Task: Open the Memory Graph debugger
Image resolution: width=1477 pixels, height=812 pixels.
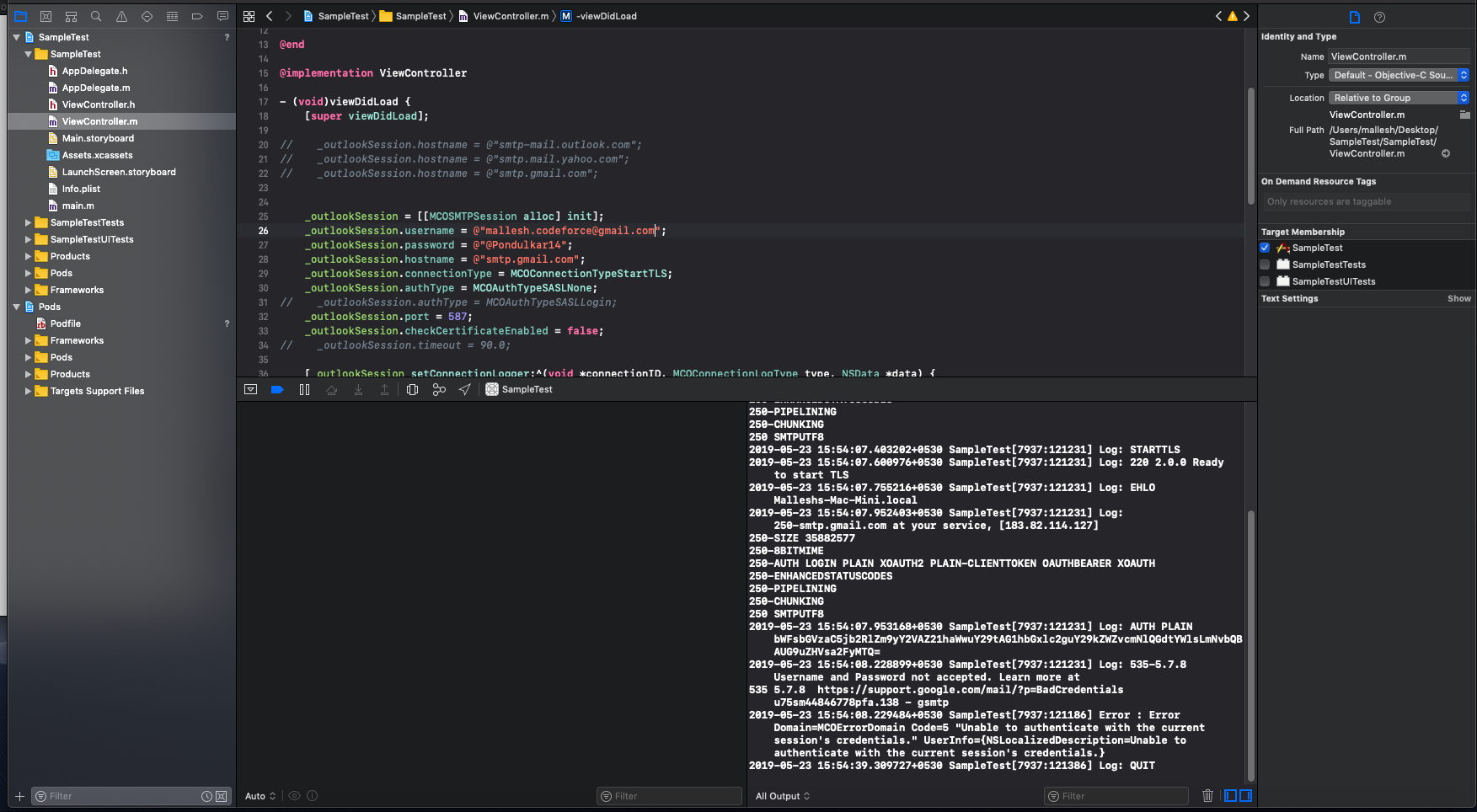Action: (438, 389)
